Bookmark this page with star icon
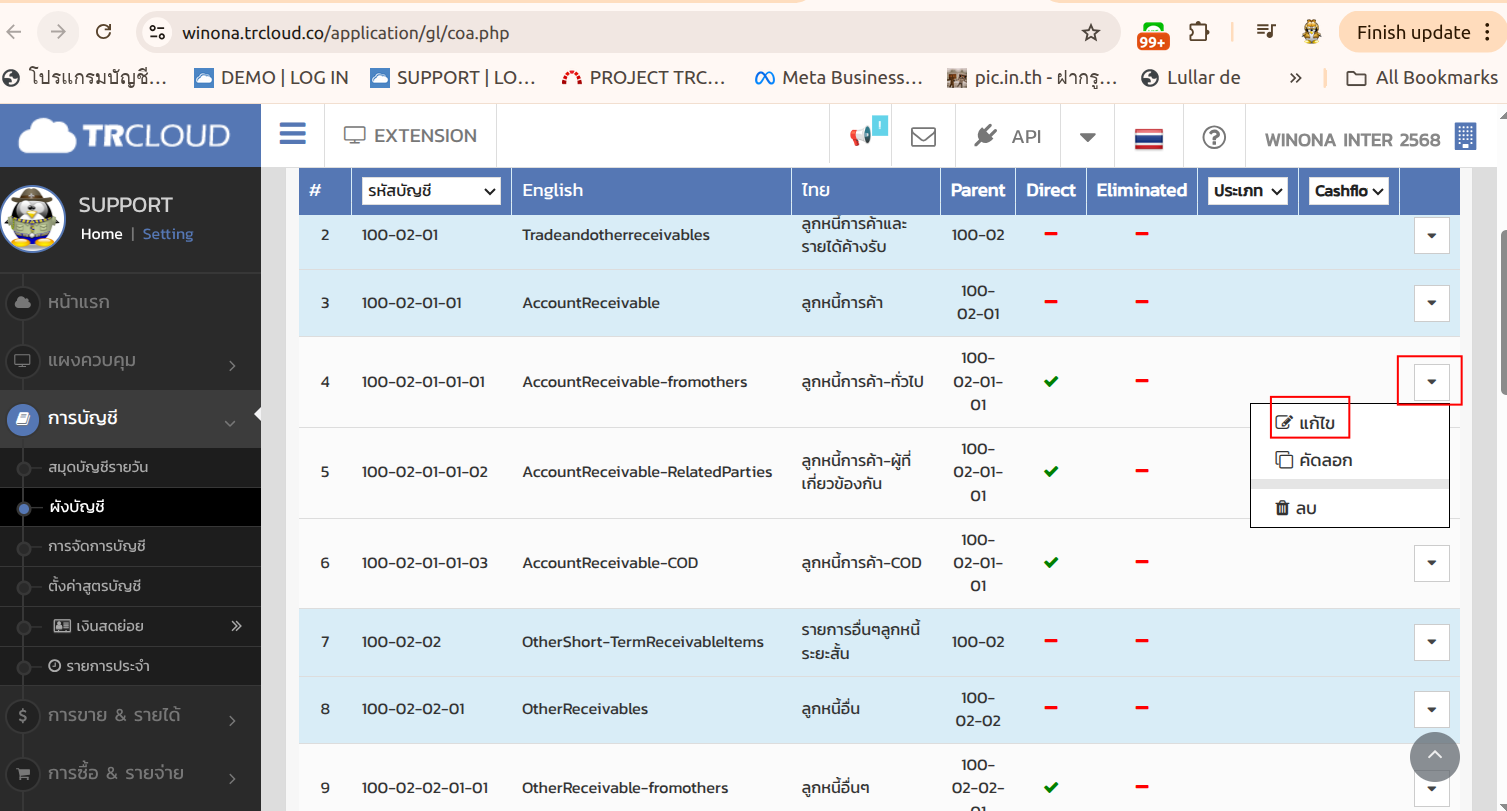The image size is (1507, 811). (x=1091, y=33)
